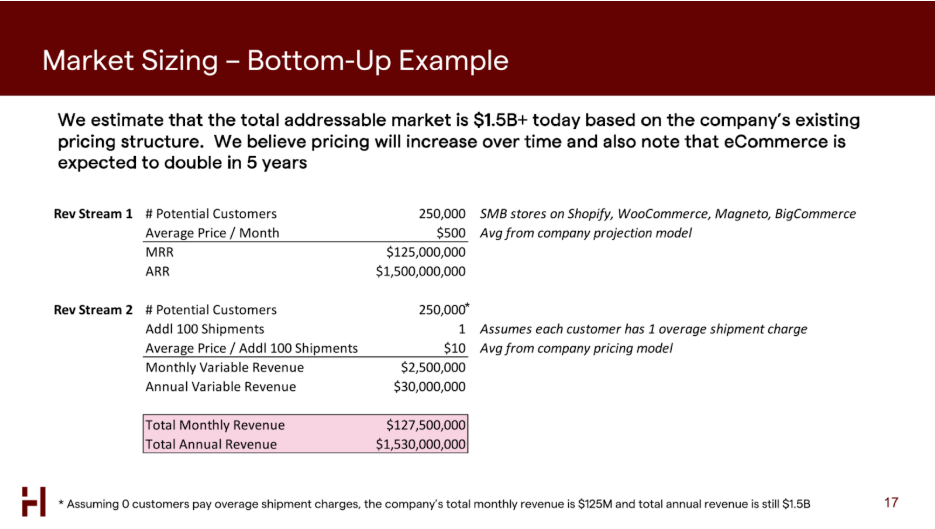Viewport: 935px width, 529px height.
Task: Click the Average Price / Addl 100 Shipments label
Action: point(251,348)
